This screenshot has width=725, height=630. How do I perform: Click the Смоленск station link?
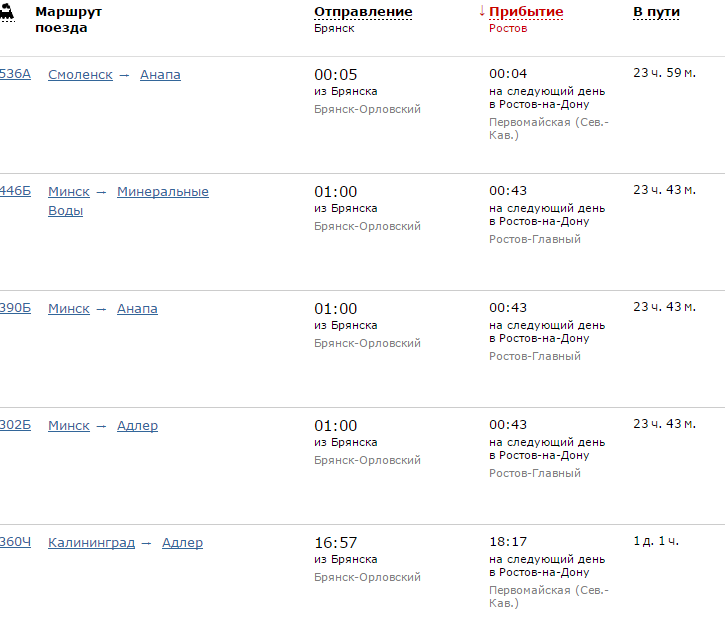click(x=80, y=75)
